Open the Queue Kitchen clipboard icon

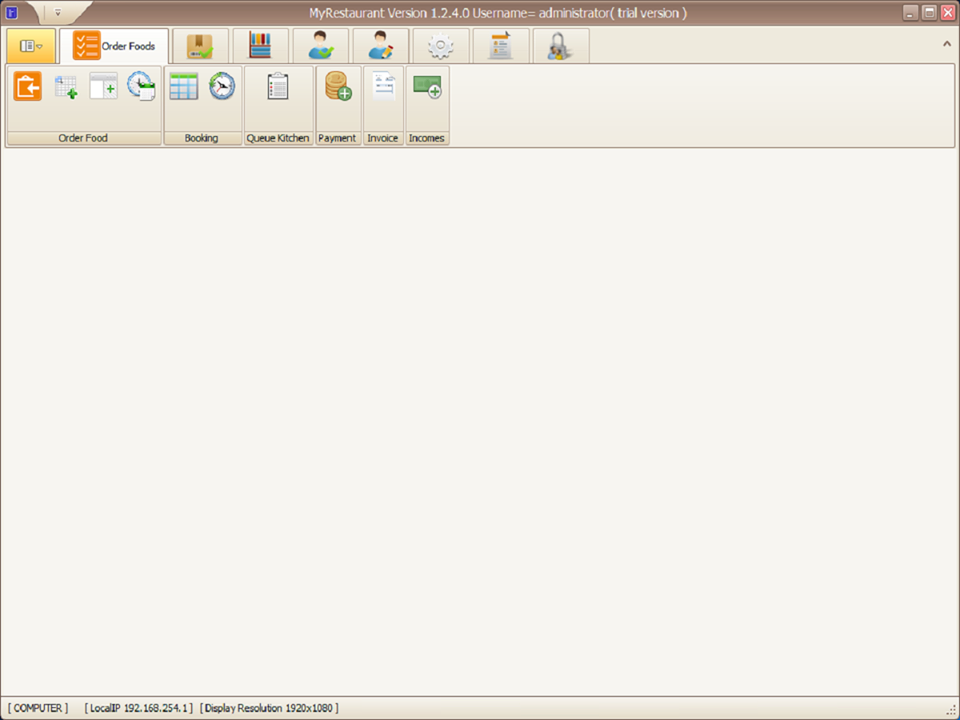click(278, 86)
